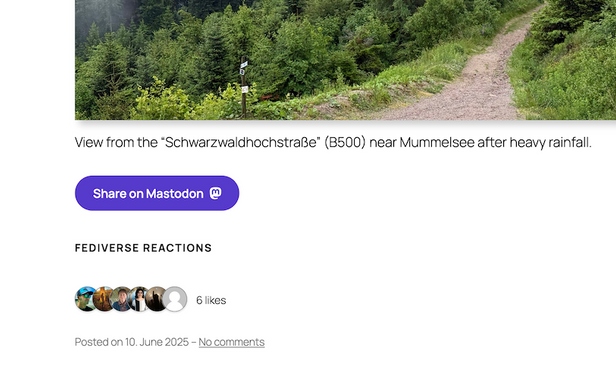
Task: Click the wooden trail signpost in the photo
Action: click(244, 87)
